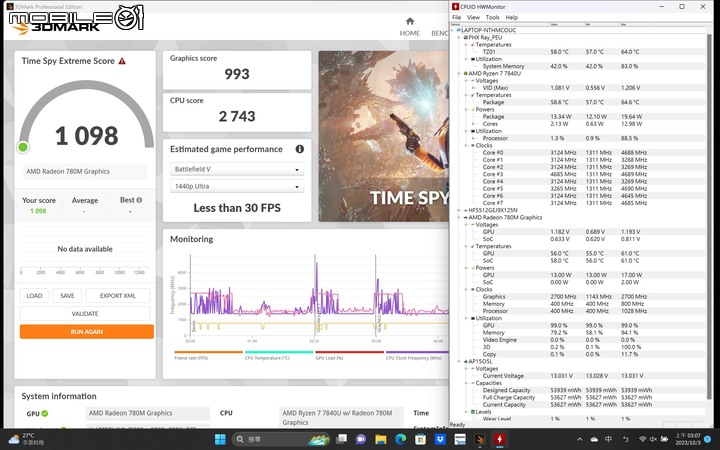Screen dimensions: 720x450
Task: Launch Microsoft Edge from the taskbar
Action: [x=400, y=439]
